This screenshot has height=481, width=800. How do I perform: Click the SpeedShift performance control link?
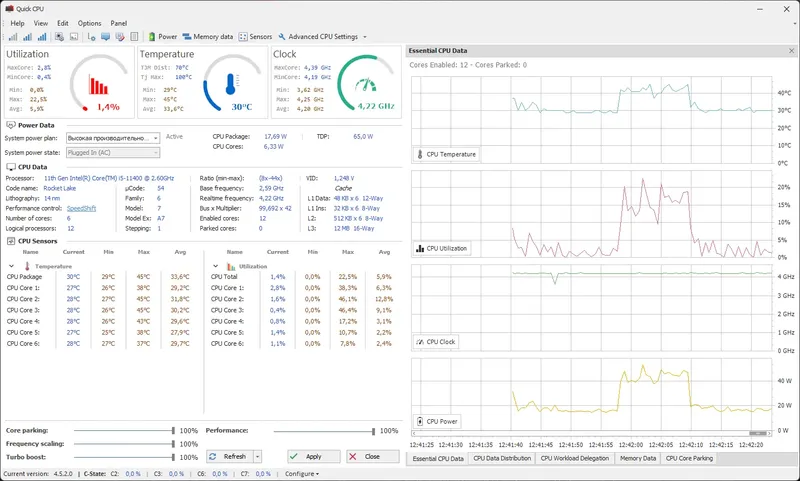(x=81, y=208)
